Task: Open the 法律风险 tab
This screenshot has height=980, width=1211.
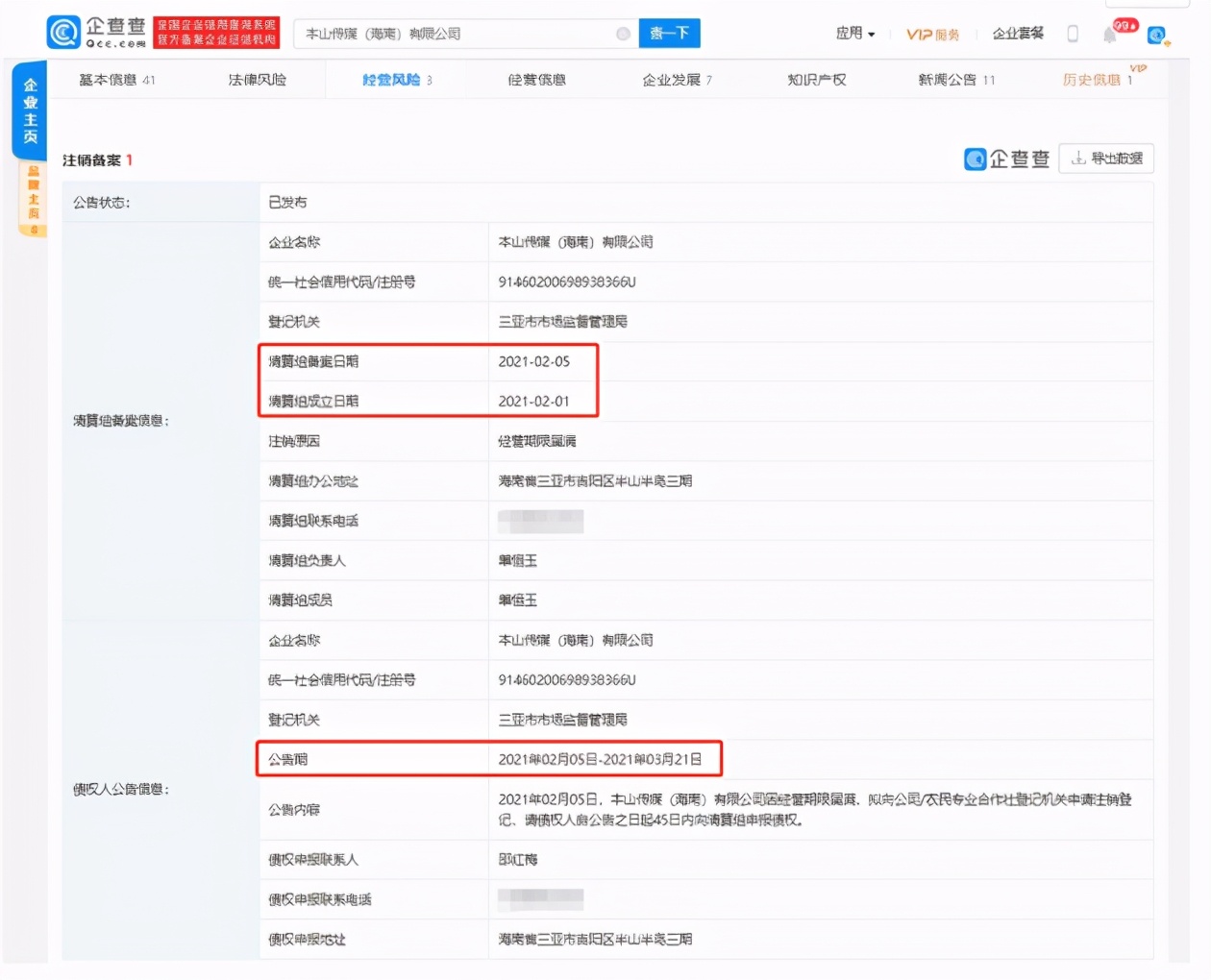Action: 258,80
